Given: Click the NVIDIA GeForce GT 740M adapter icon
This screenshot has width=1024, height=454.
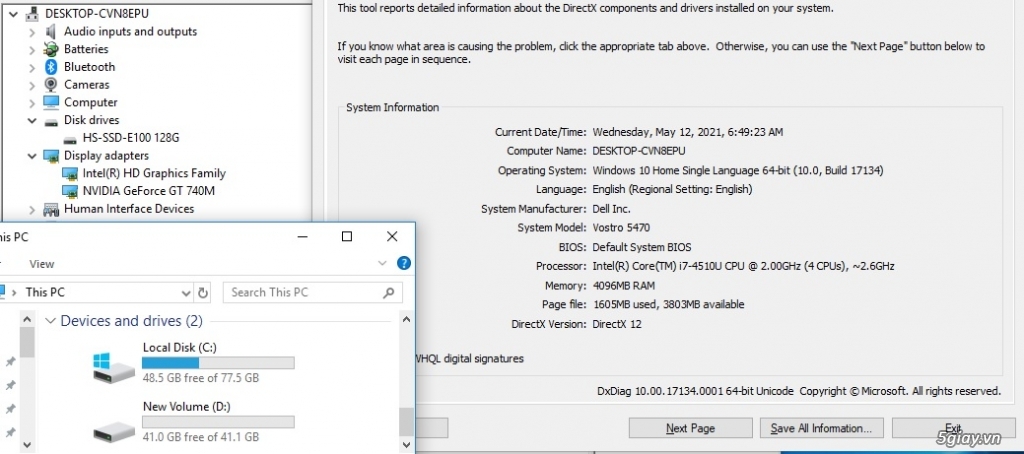Looking at the screenshot, I should point(70,191).
